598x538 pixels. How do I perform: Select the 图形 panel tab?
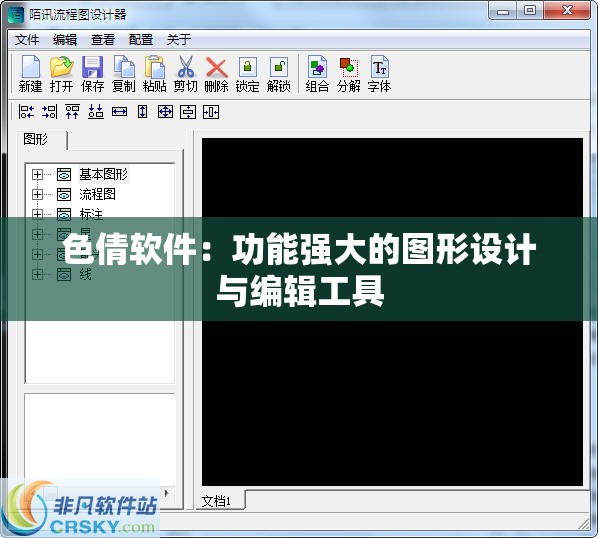35,140
